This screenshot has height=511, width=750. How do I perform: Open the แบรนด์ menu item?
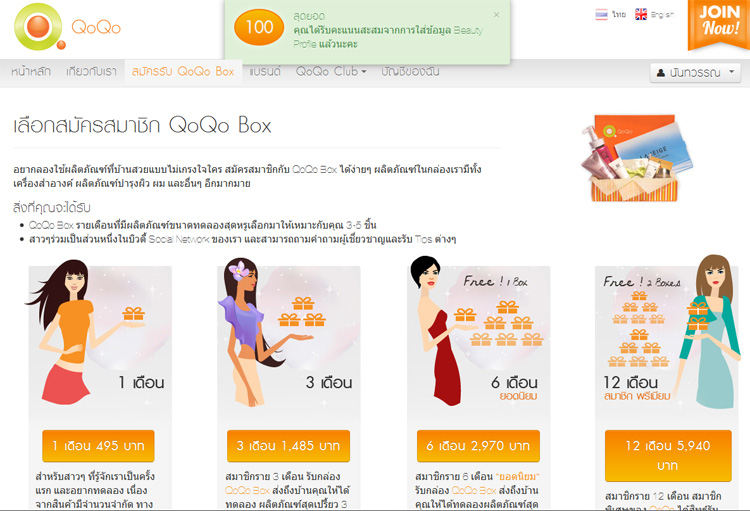coord(265,72)
